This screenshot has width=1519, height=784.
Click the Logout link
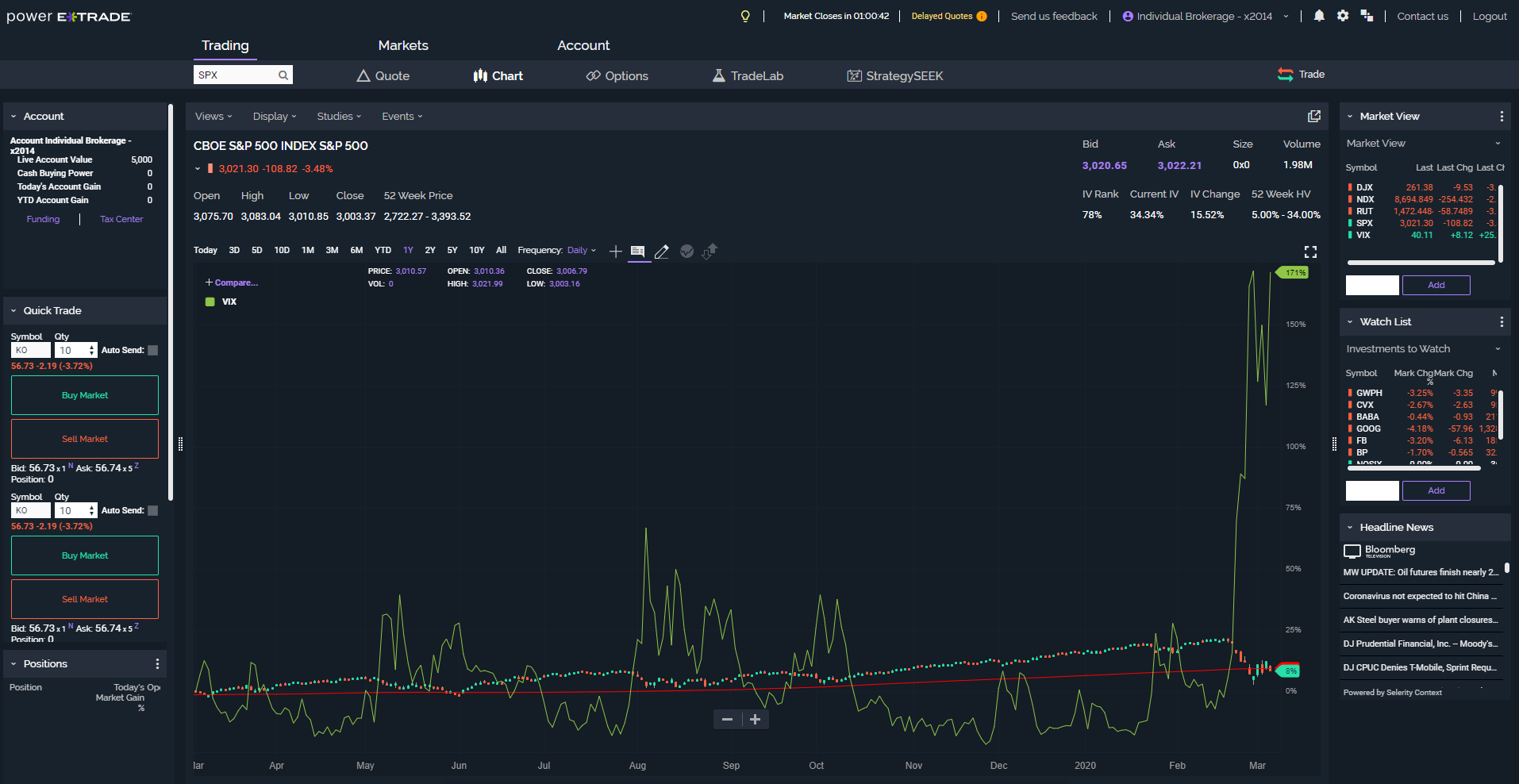click(1490, 16)
